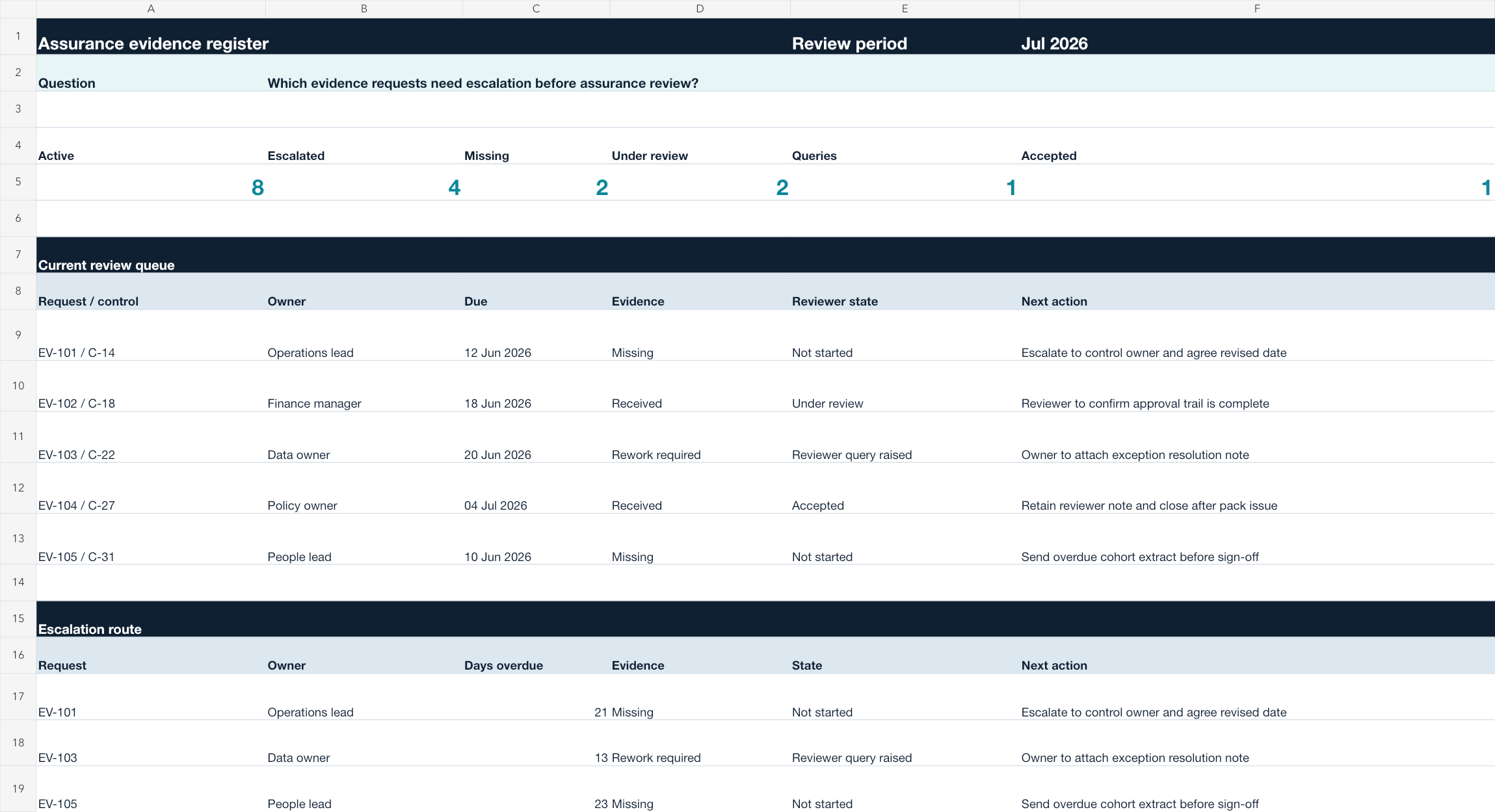
Task: Click the 'Request / control' column heading
Action: [x=151, y=291]
